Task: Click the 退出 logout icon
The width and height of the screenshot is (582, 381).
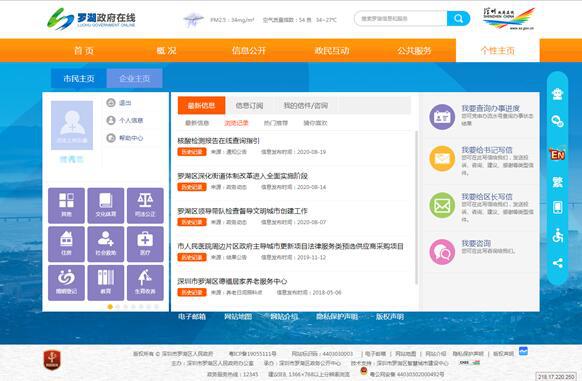Action: coord(111,102)
